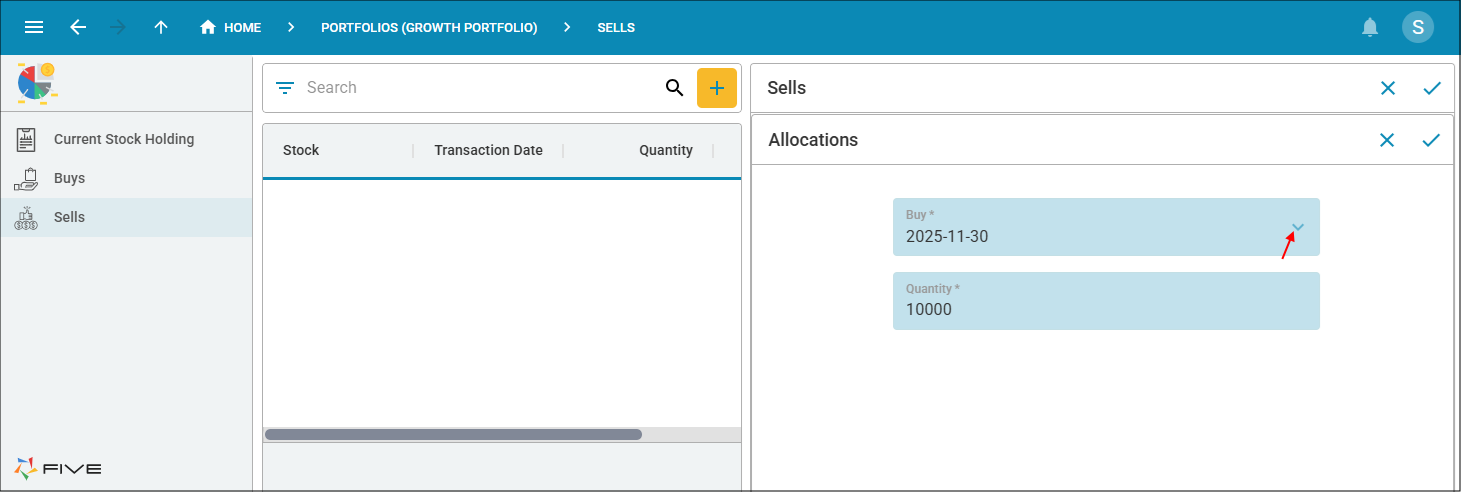Click into the Search field
1461x492 pixels.
tap(480, 88)
